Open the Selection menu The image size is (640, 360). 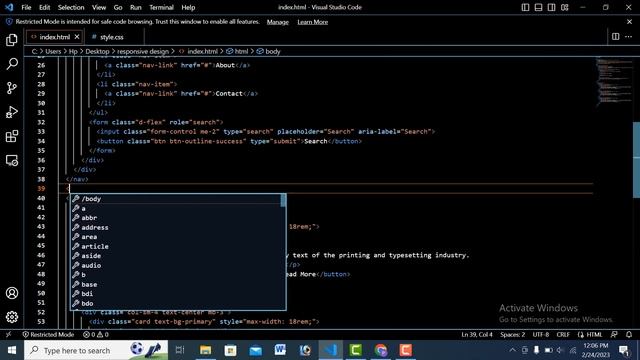click(x=71, y=7)
